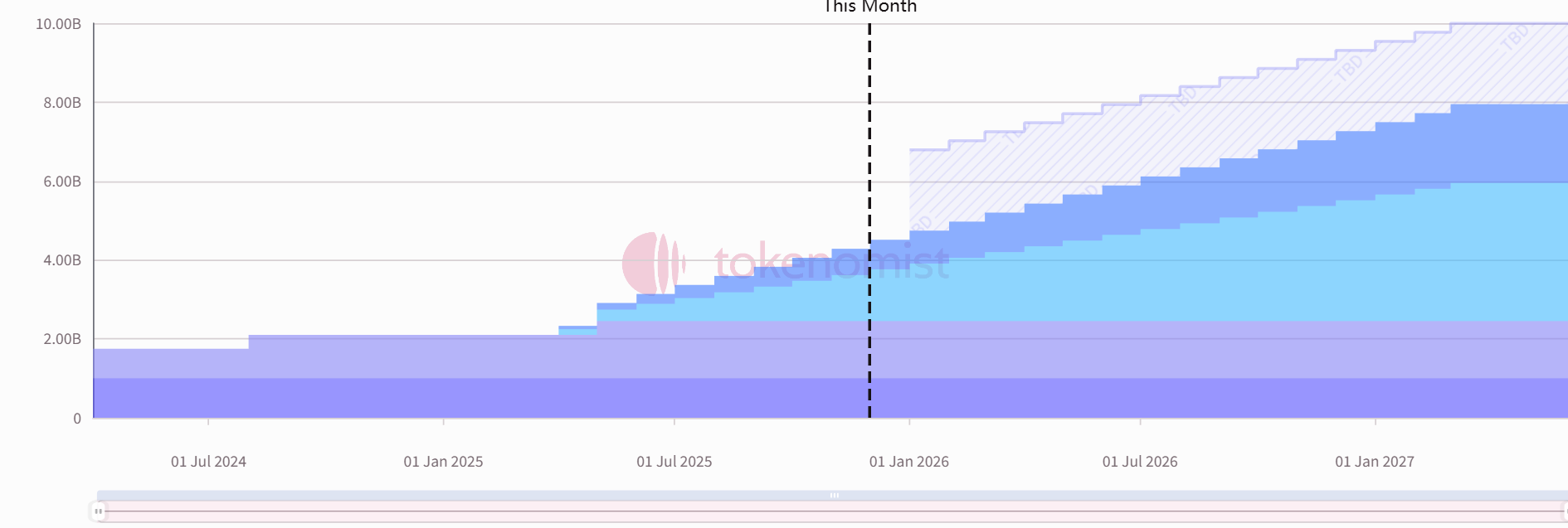Click the 8.00B y-axis label
1568x528 pixels.
pyautogui.click(x=62, y=103)
